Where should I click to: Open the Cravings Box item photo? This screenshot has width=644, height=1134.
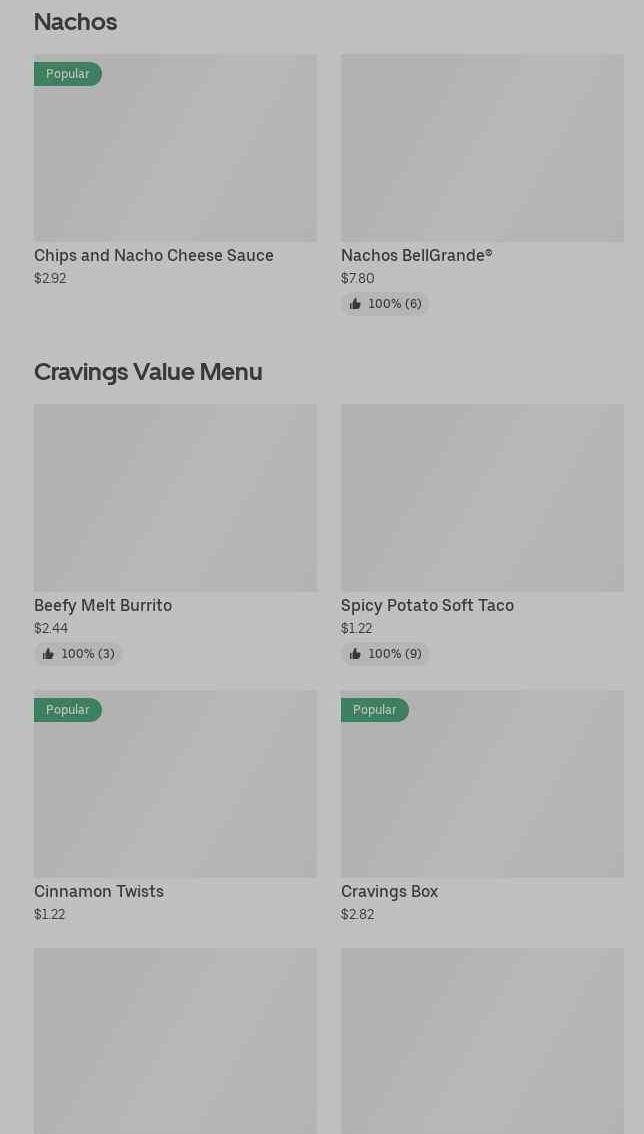[x=482, y=794]
